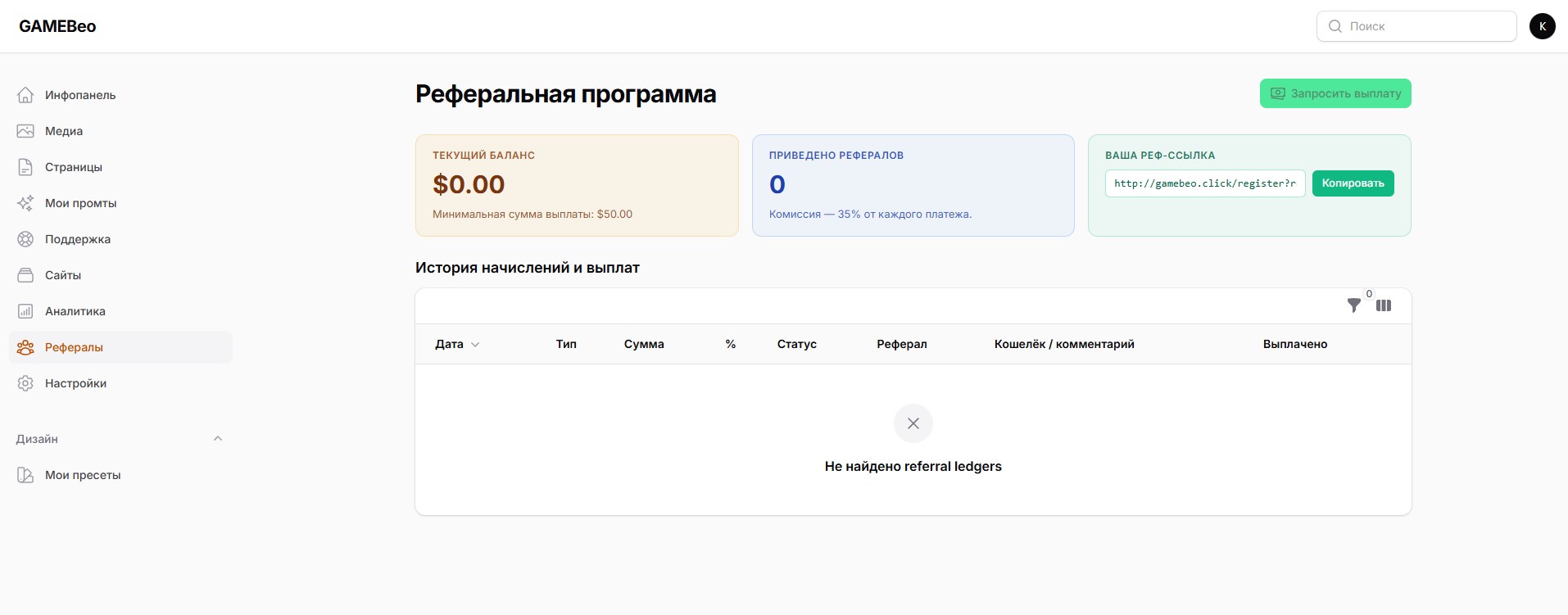
Task: Click the Аналитика chart icon
Action: pyautogui.click(x=25, y=311)
